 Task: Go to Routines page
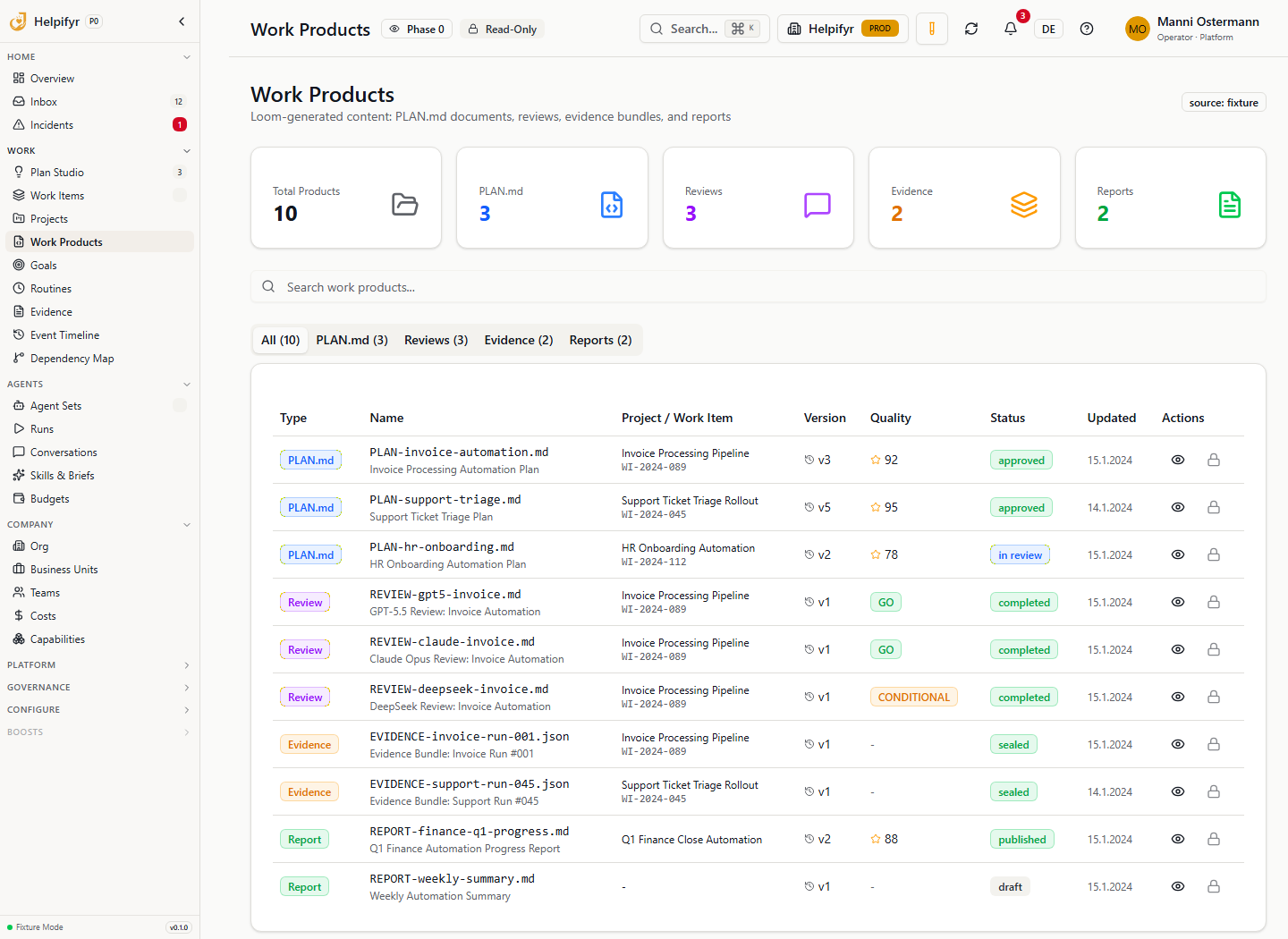coord(99,289)
